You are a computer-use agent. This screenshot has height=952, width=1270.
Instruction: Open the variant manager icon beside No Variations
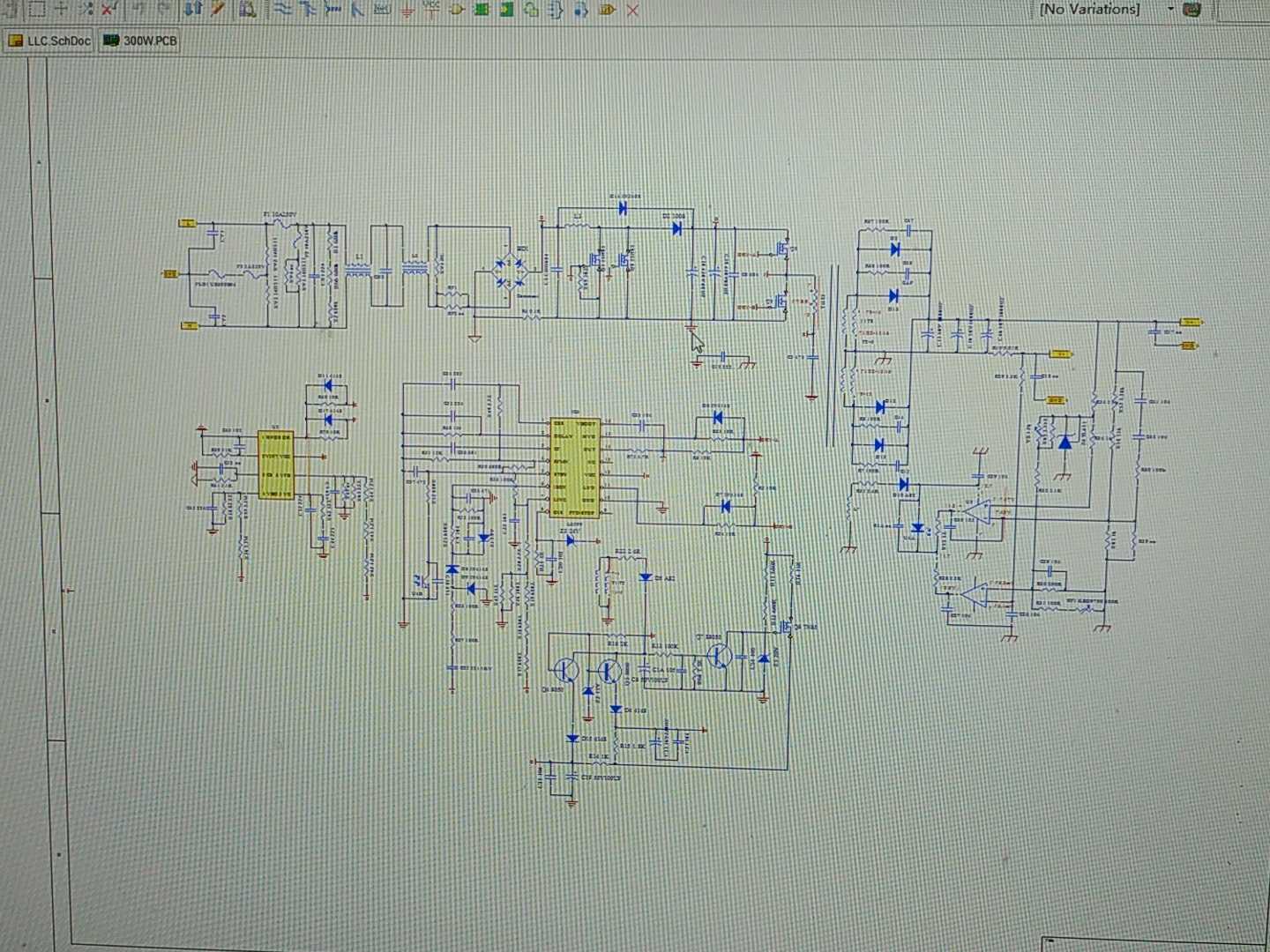[1195, 9]
